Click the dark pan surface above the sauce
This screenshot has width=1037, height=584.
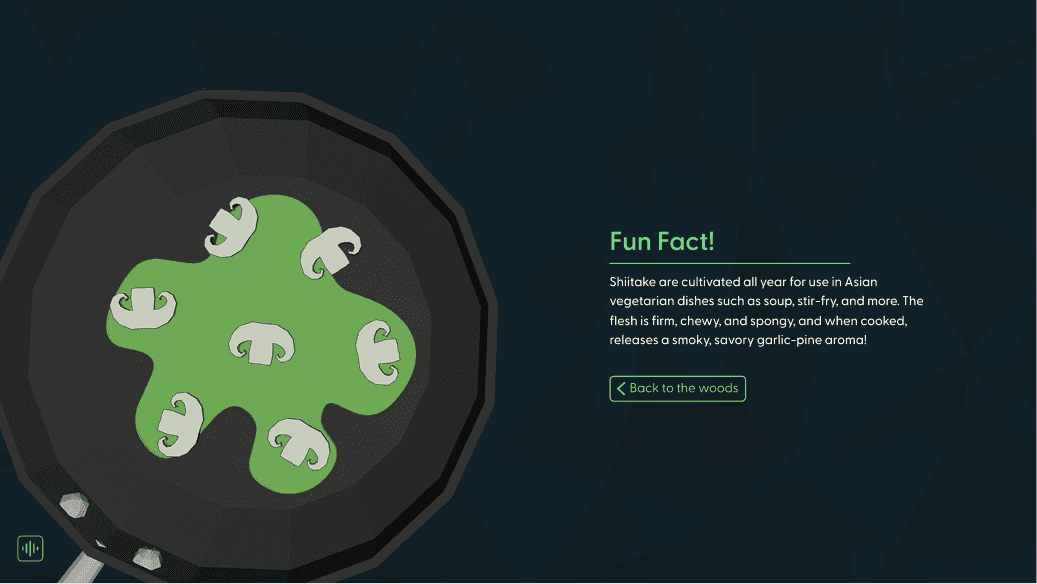[265, 159]
